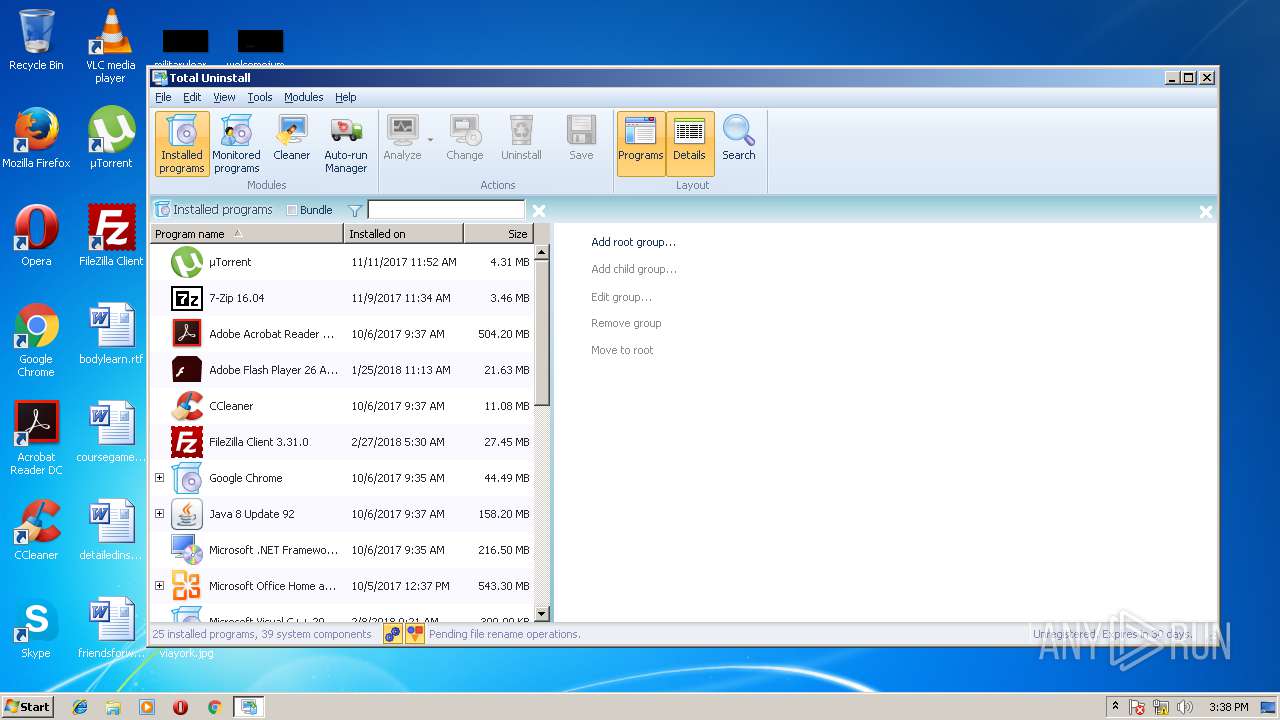Show hidden system tray icons
The width and height of the screenshot is (1280, 720).
tap(1115, 706)
